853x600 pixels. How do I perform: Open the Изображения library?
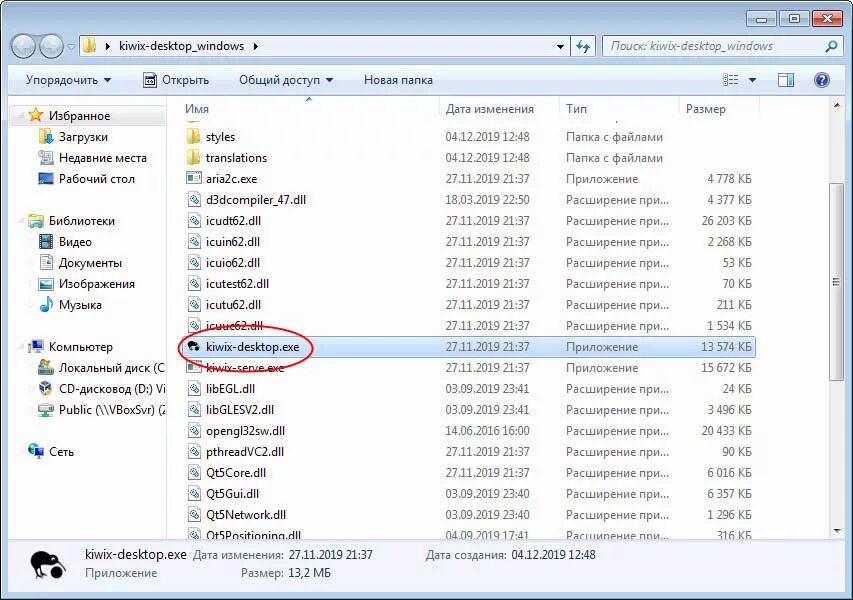tap(97, 284)
